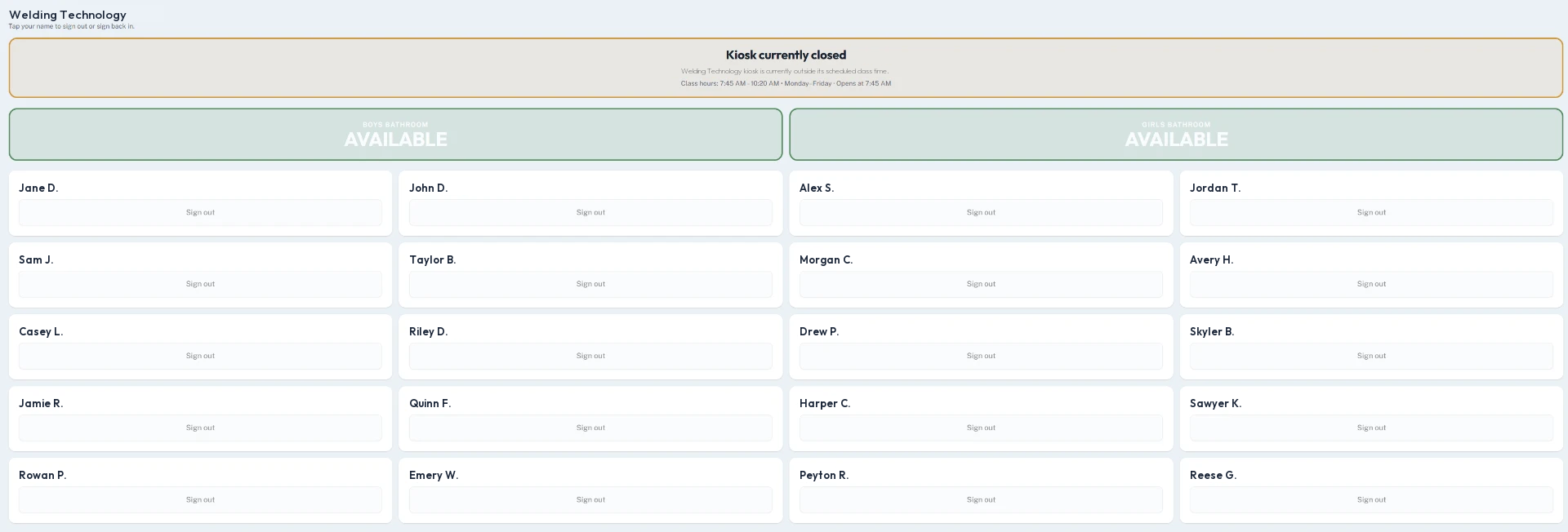This screenshot has height=532, width=1568.
Task: Click the Girls Bathroom Available banner
Action: [x=1176, y=135]
